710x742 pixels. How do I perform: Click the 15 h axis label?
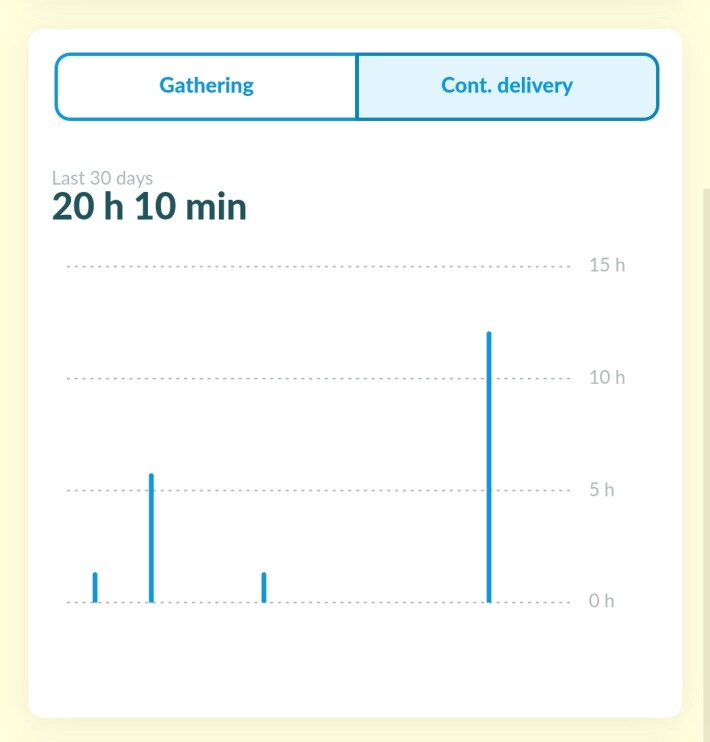[606, 266]
